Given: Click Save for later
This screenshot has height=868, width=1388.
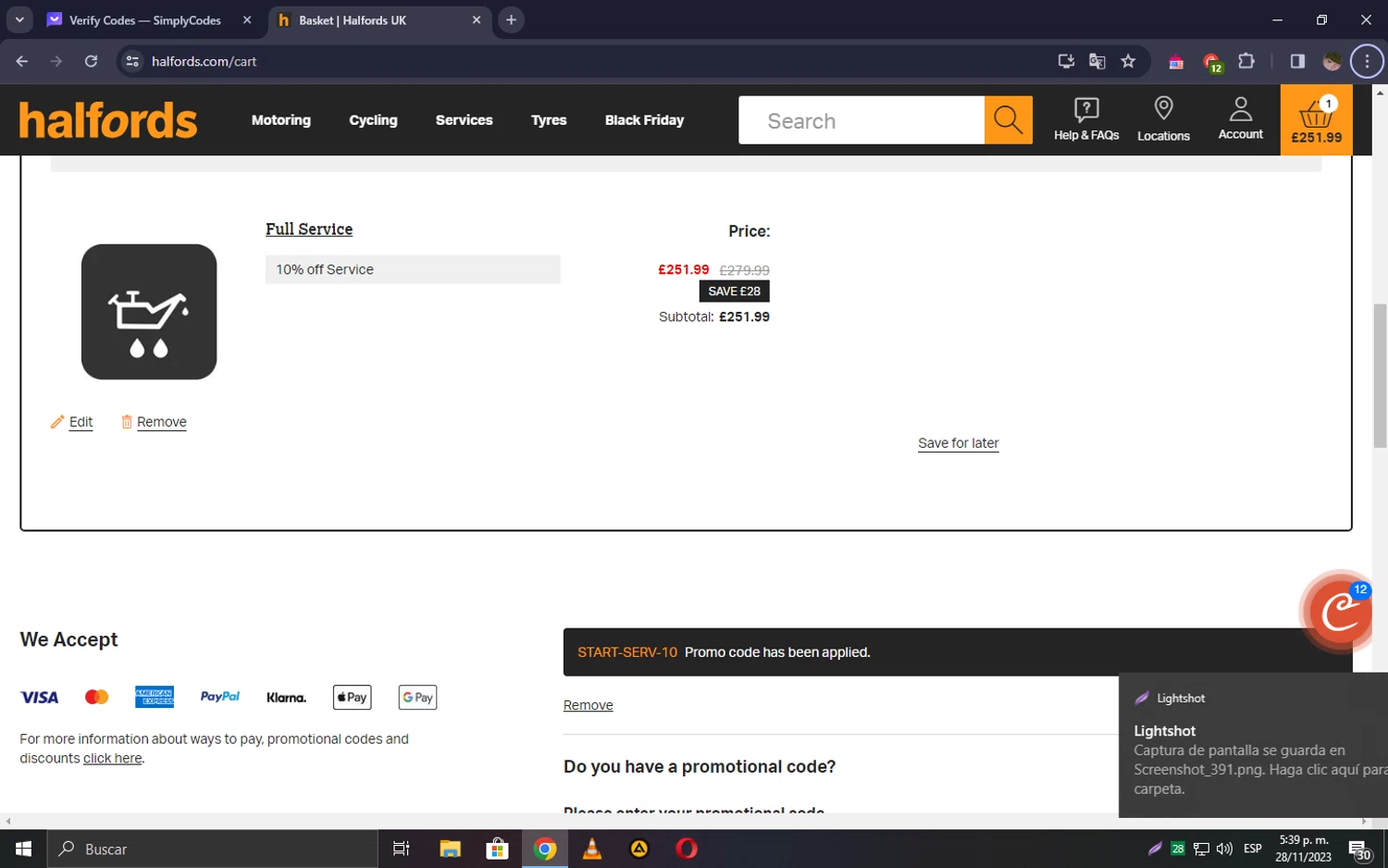Looking at the screenshot, I should pyautogui.click(x=958, y=443).
